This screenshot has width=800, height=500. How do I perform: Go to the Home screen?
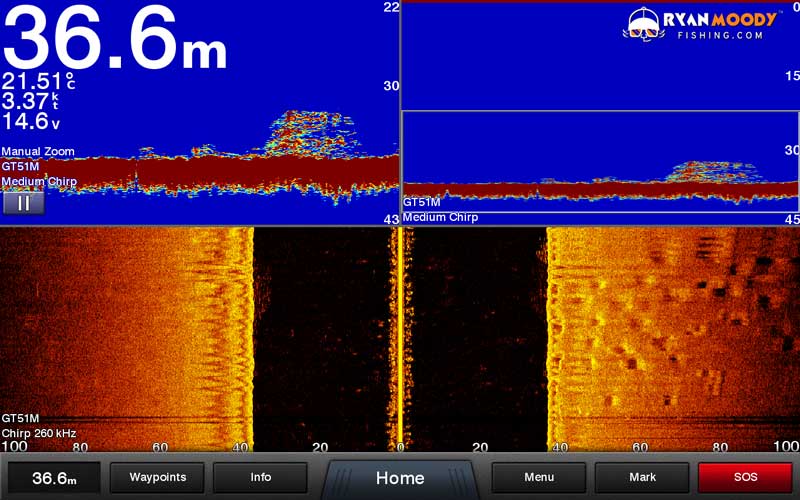(400, 478)
